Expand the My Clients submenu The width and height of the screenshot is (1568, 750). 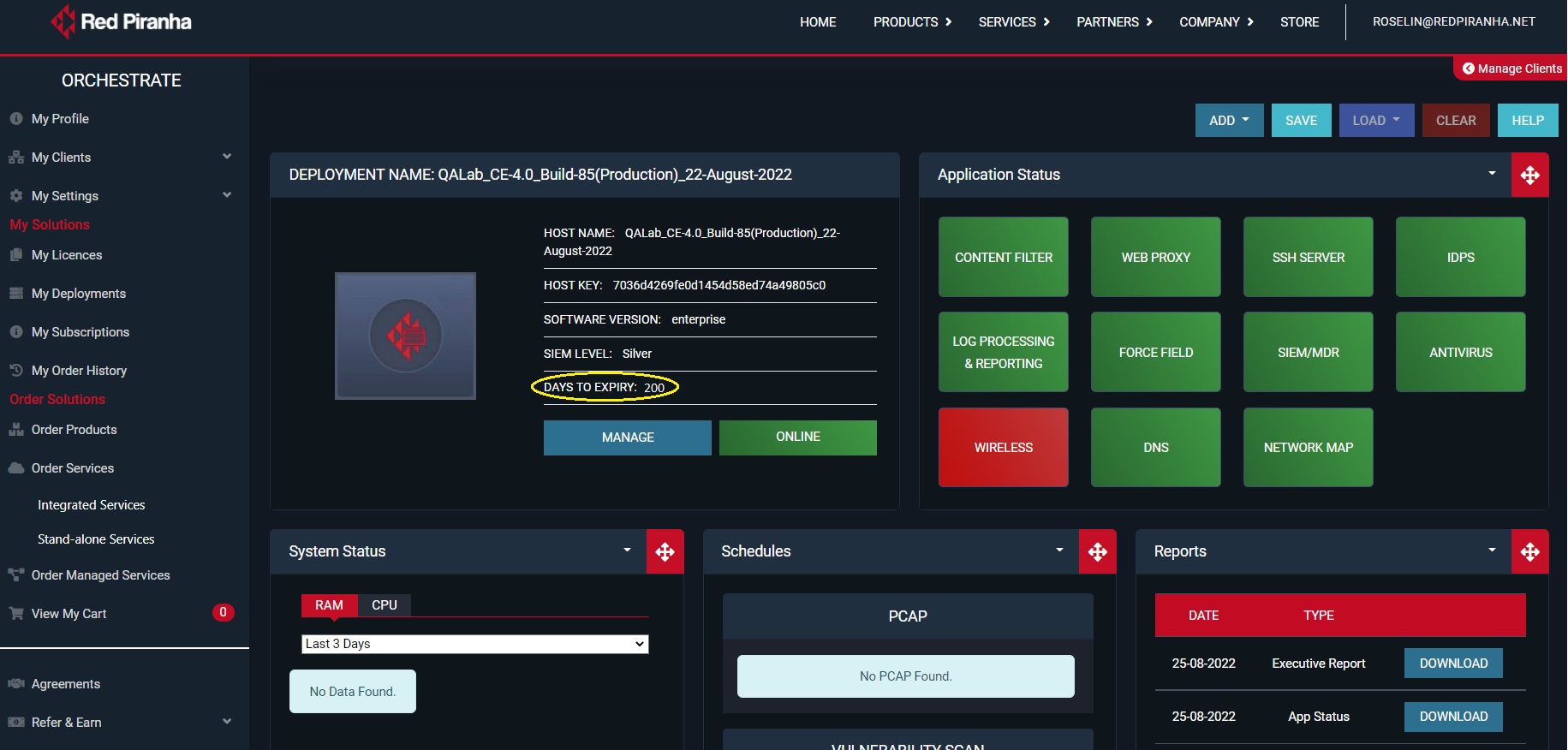(x=227, y=157)
